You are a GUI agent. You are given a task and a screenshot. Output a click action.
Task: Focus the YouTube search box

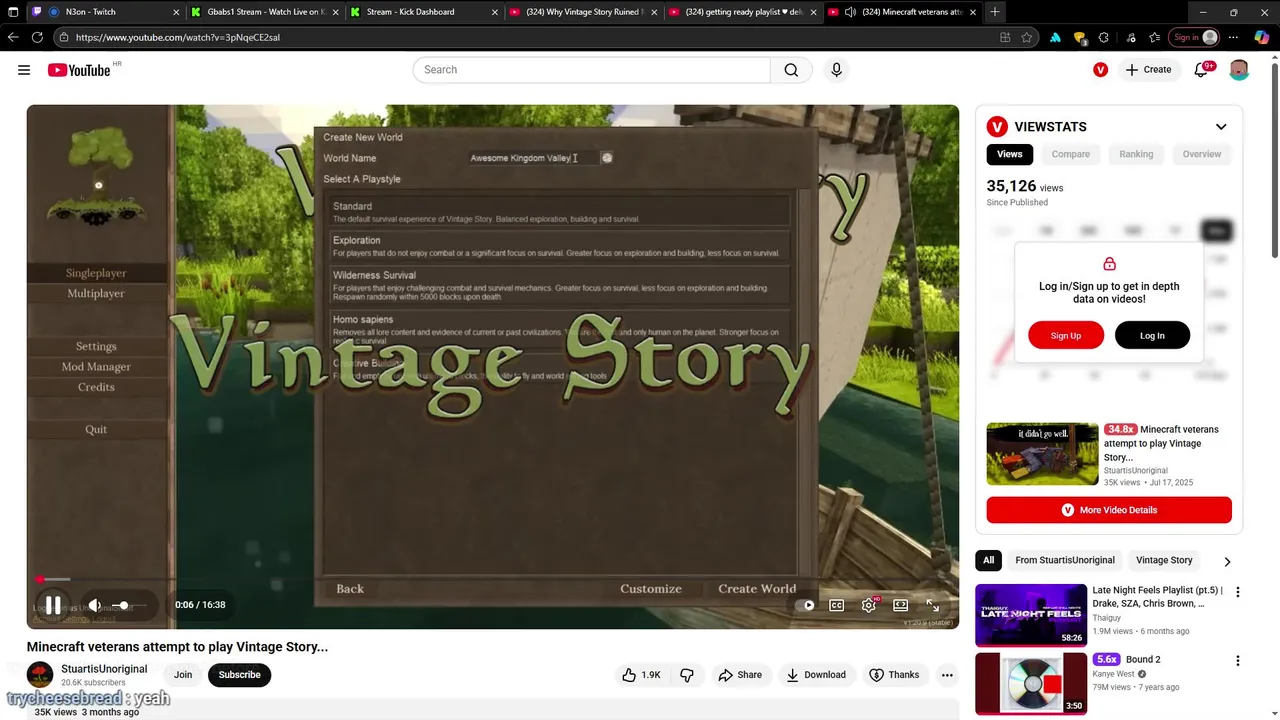coord(592,70)
